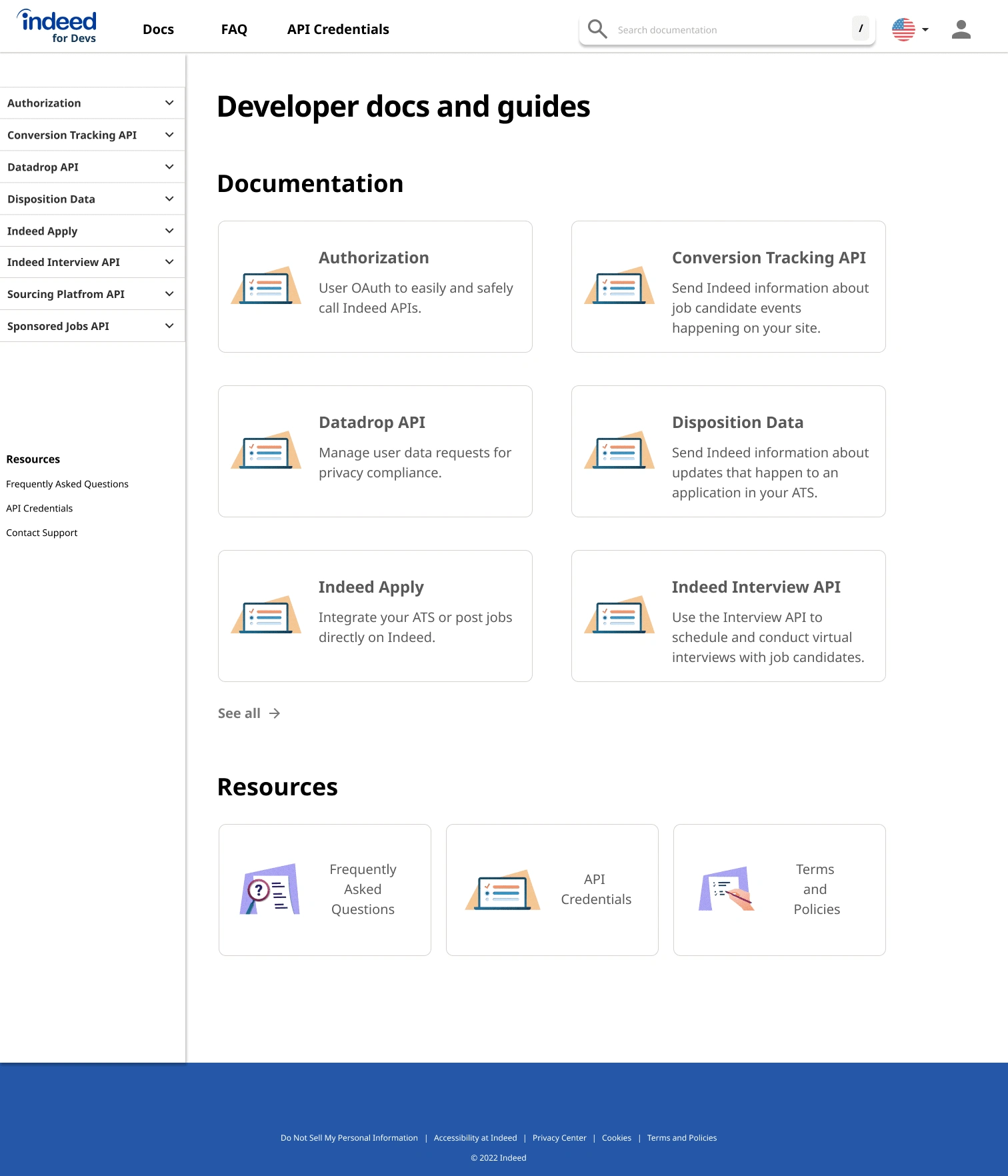
Task: Open the FAQ top menu item
Action: pyautogui.click(x=234, y=29)
